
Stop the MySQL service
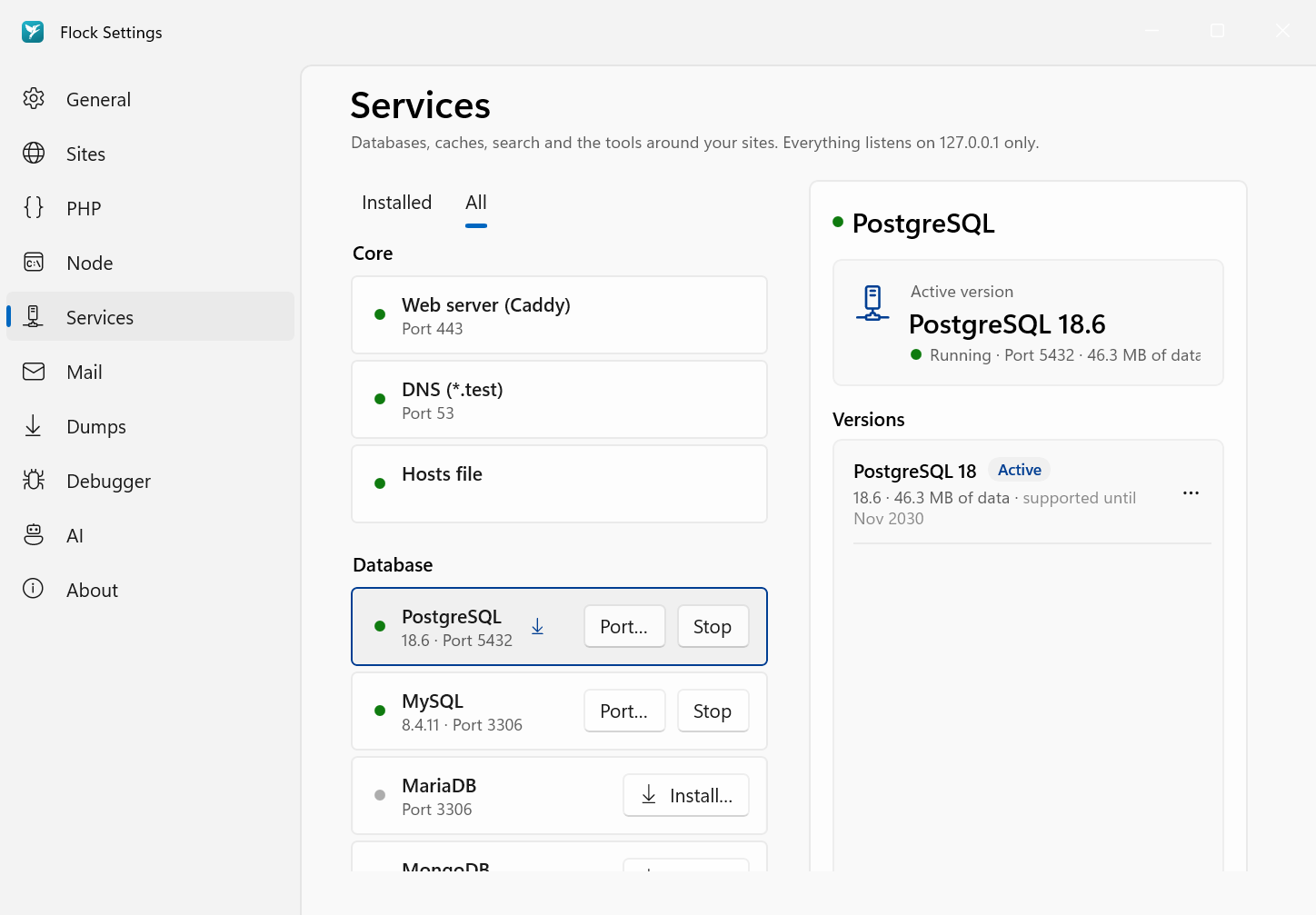713,711
